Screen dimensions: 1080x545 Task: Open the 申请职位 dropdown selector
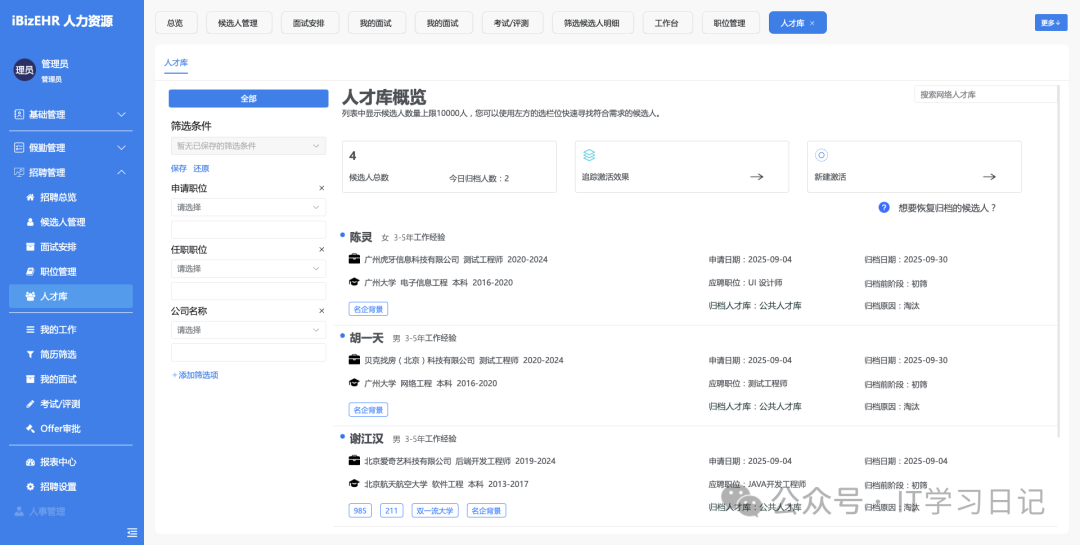pyautogui.click(x=248, y=207)
